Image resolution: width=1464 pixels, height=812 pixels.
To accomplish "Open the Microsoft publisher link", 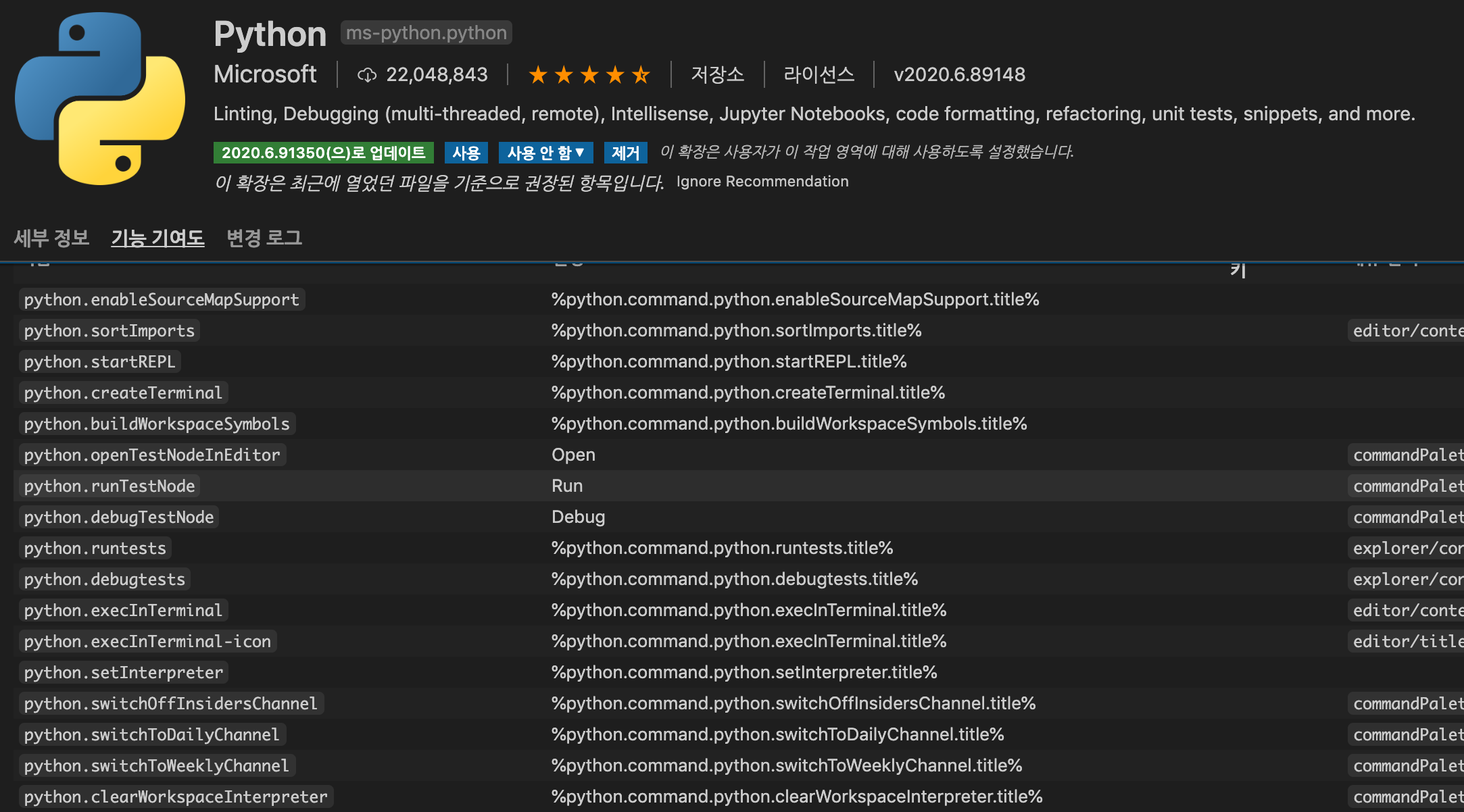I will click(x=265, y=74).
